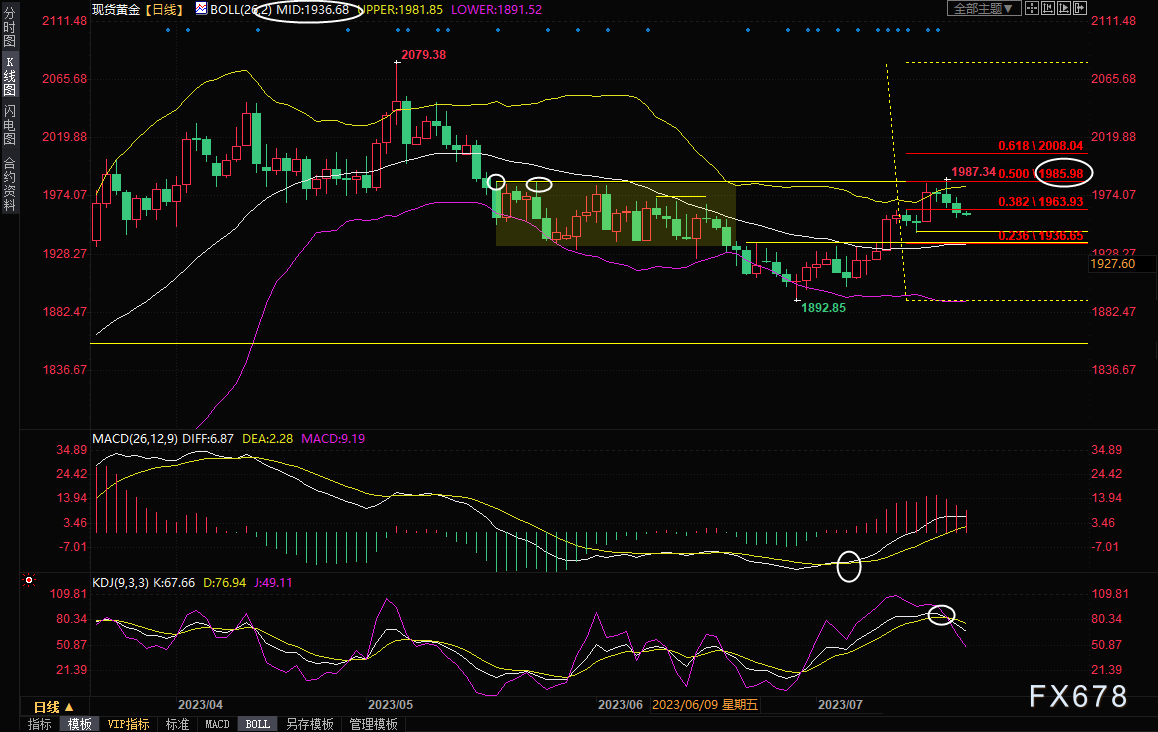Open the 全部主题 theme dropdown
This screenshot has width=1158, height=732.
[984, 8]
